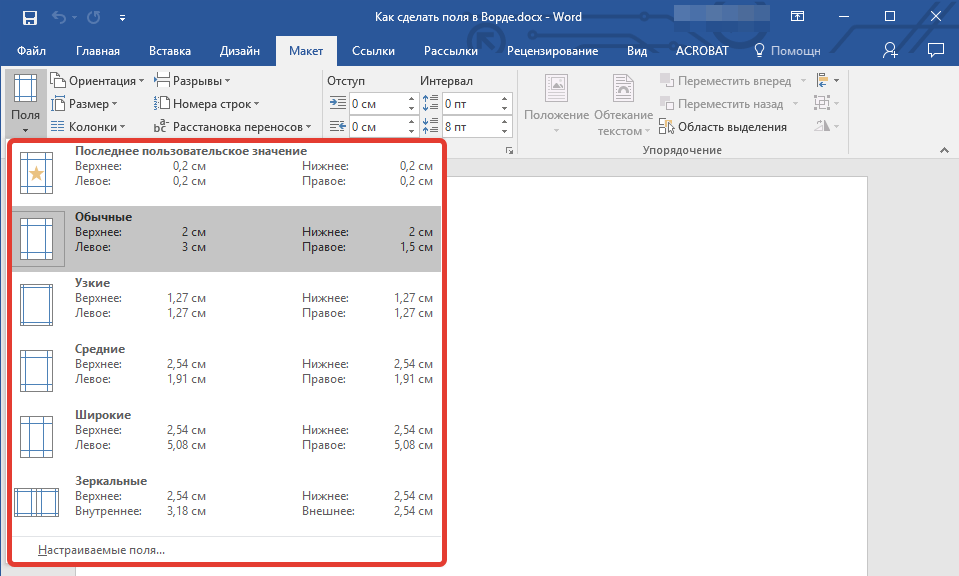Image resolution: width=959 pixels, height=576 pixels.
Task: Collapse the ribbon with the chevron
Action: click(x=944, y=150)
